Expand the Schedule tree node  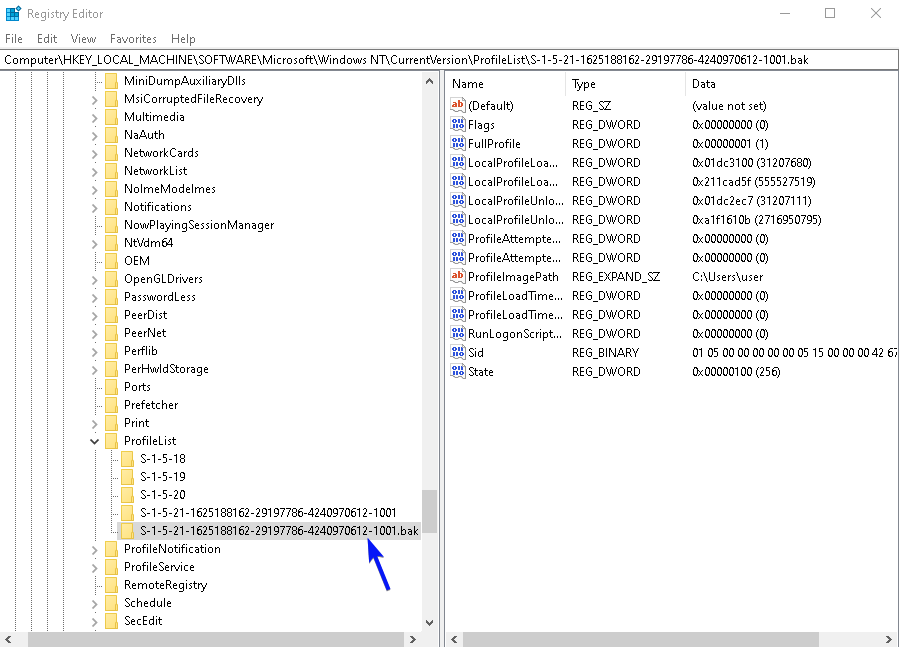[95, 603]
